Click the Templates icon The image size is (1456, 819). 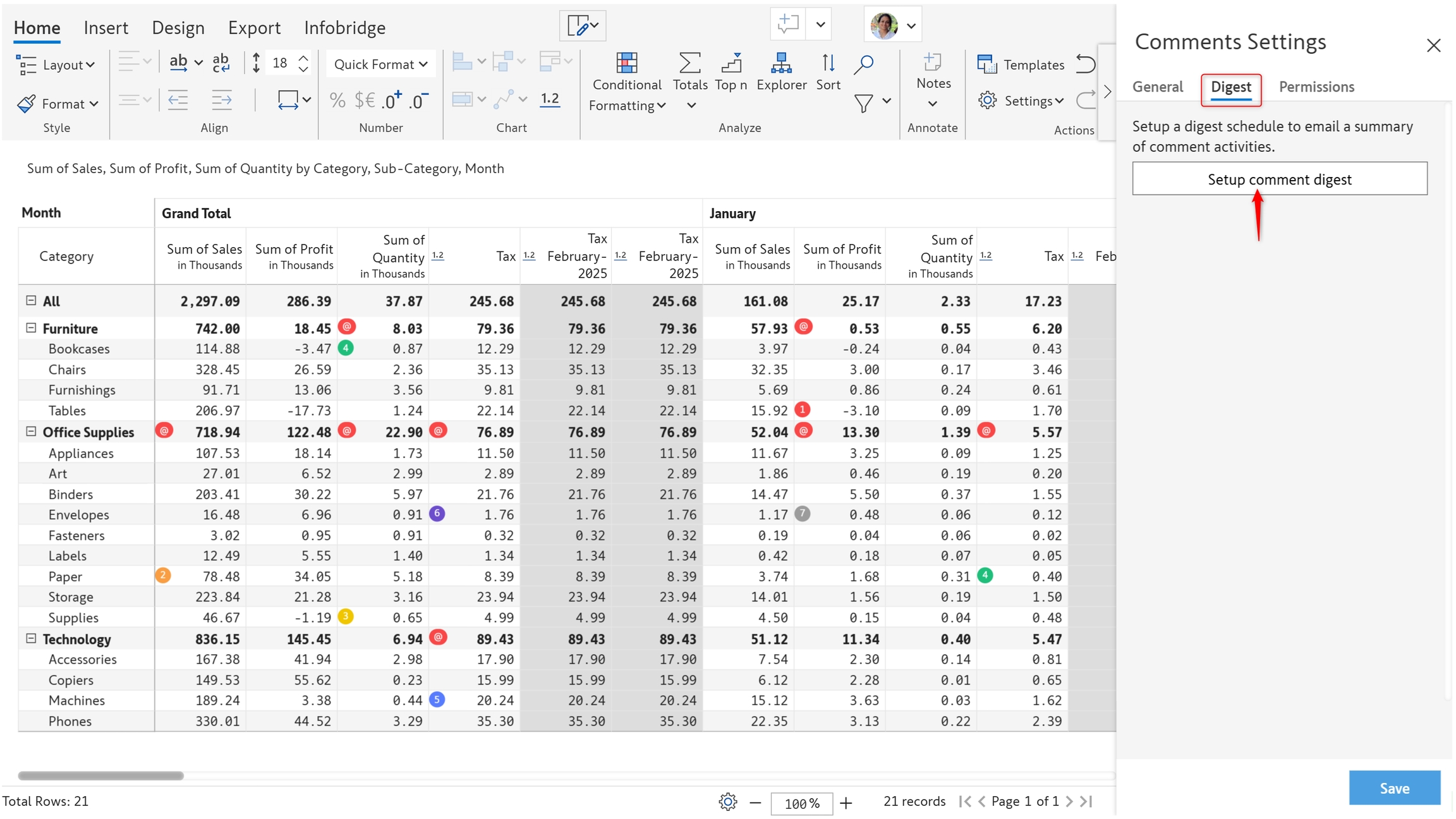coord(986,64)
